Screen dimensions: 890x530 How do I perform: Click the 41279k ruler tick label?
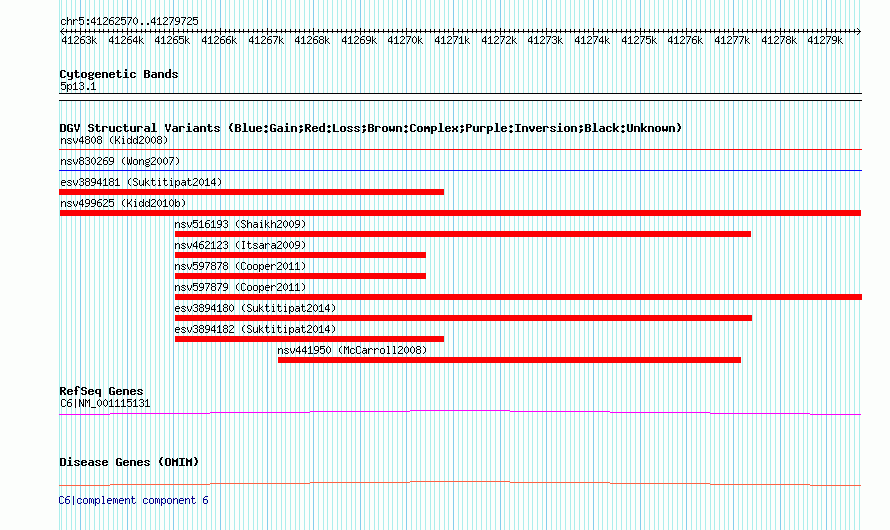click(825, 40)
